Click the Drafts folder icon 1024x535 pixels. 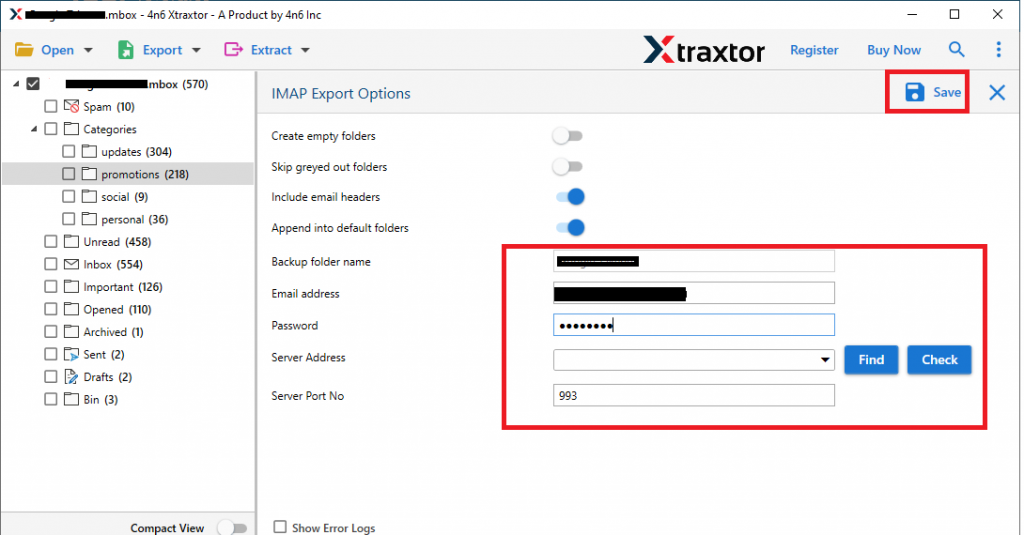pyautogui.click(x=71, y=377)
